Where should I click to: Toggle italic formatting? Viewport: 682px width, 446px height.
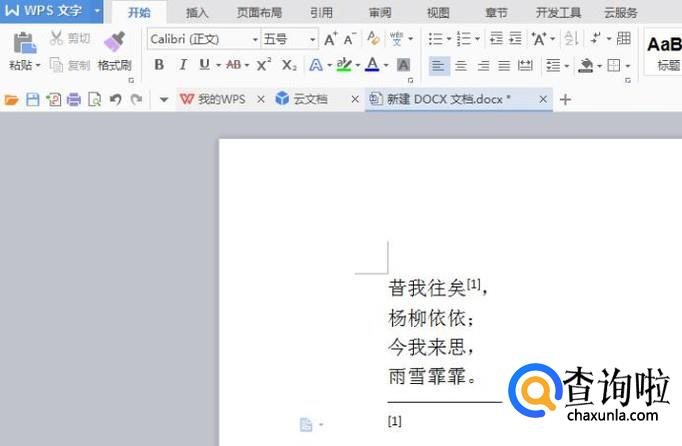click(x=183, y=65)
